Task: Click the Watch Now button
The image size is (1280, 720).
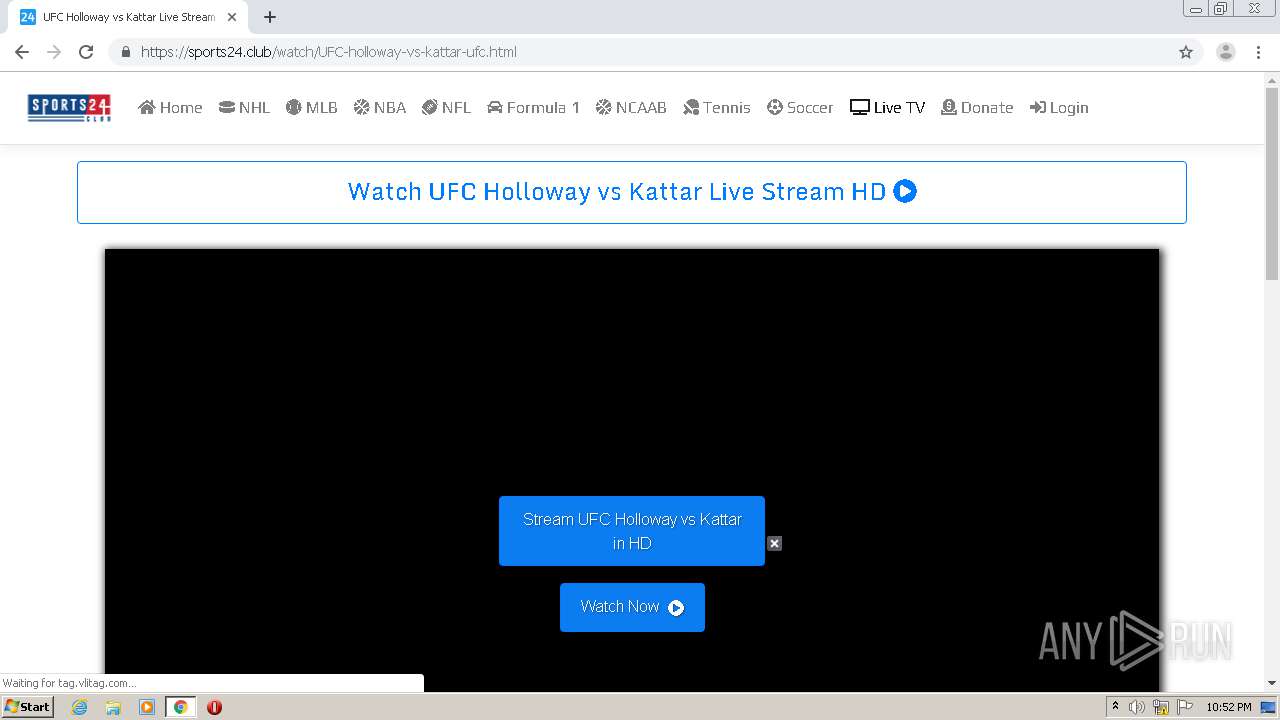Action: tap(632, 607)
